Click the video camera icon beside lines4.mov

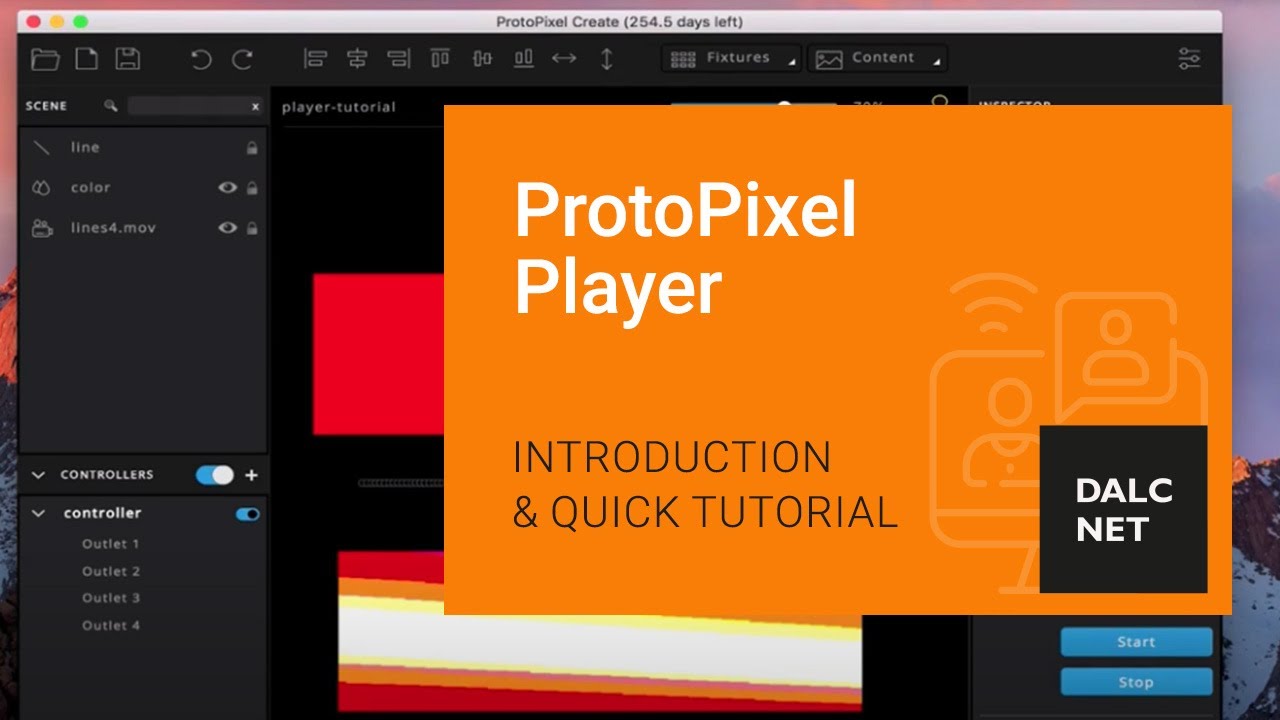pos(42,228)
